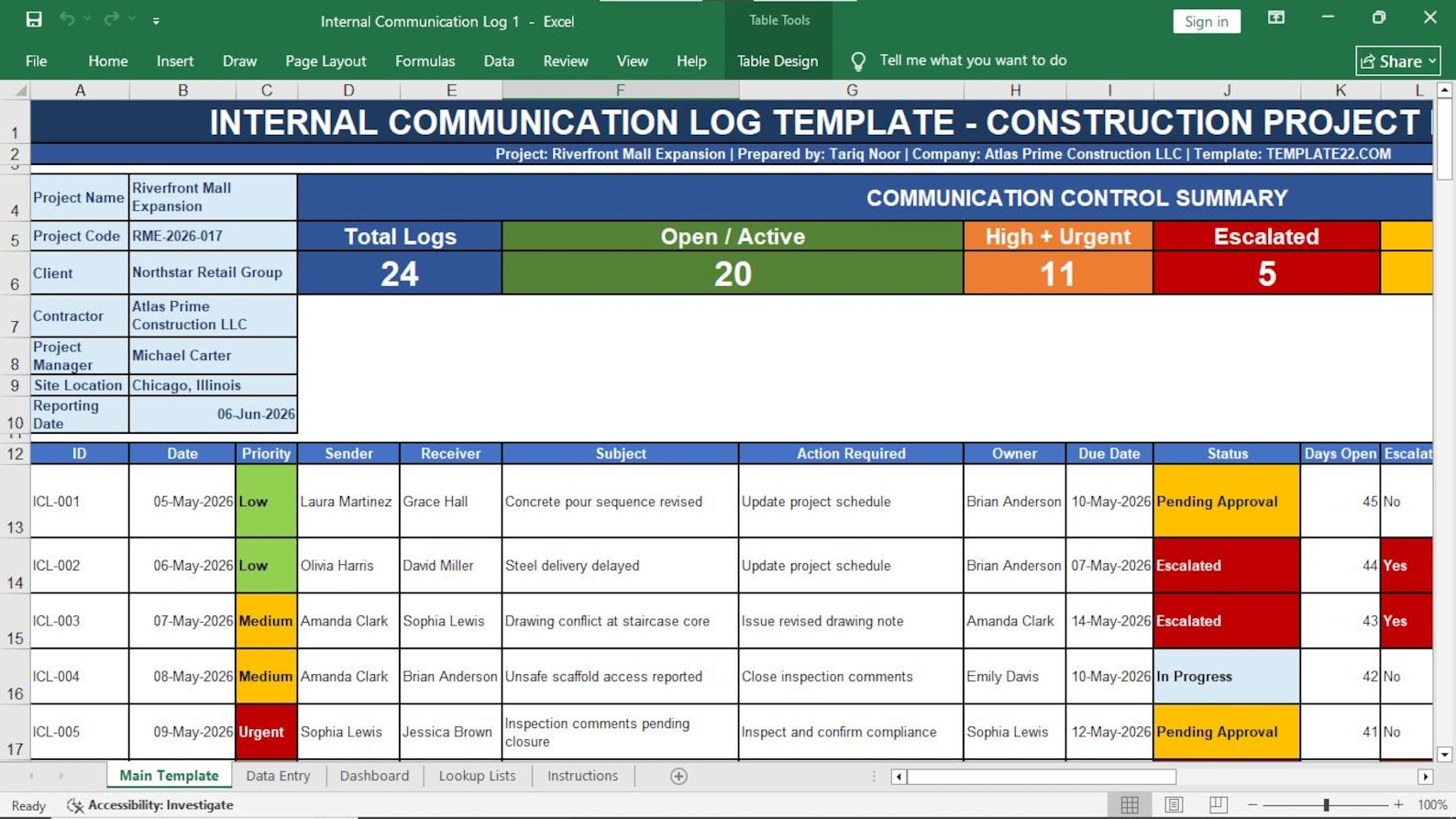This screenshot has height=819, width=1456.
Task: Open the View ribbon tab
Action: (632, 61)
